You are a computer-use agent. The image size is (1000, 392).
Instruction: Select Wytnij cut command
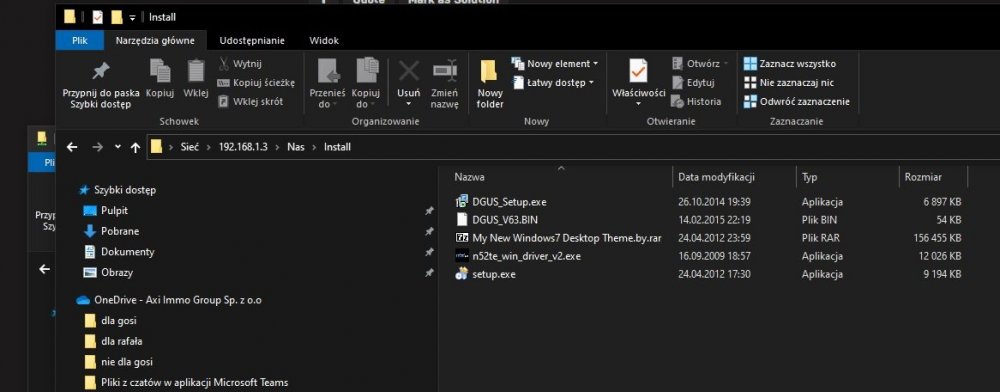coord(240,64)
